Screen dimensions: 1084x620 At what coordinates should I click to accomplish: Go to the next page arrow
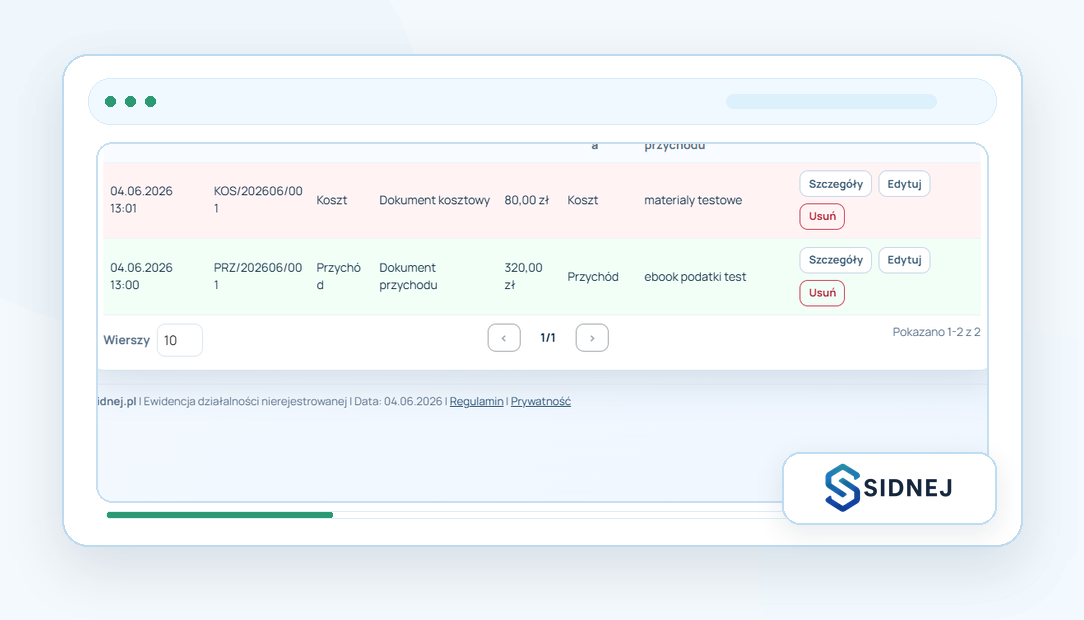[592, 338]
